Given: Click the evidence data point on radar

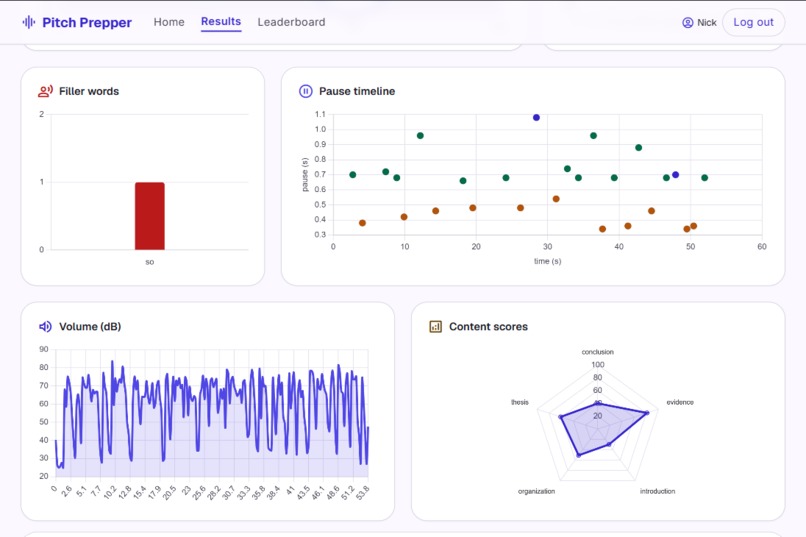Looking at the screenshot, I should point(647,413).
